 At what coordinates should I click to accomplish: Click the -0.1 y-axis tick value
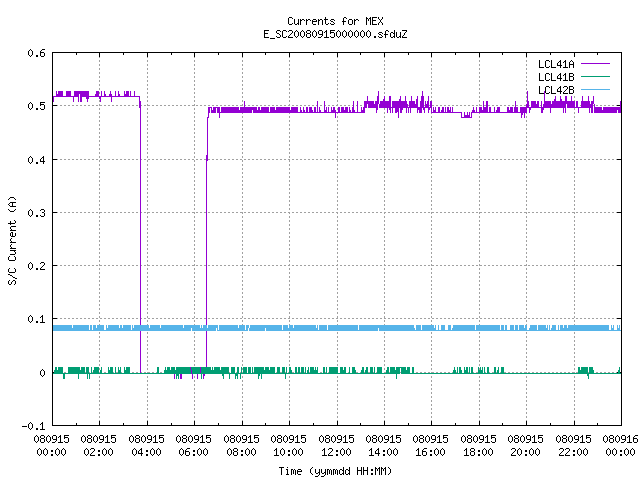click(x=33, y=426)
